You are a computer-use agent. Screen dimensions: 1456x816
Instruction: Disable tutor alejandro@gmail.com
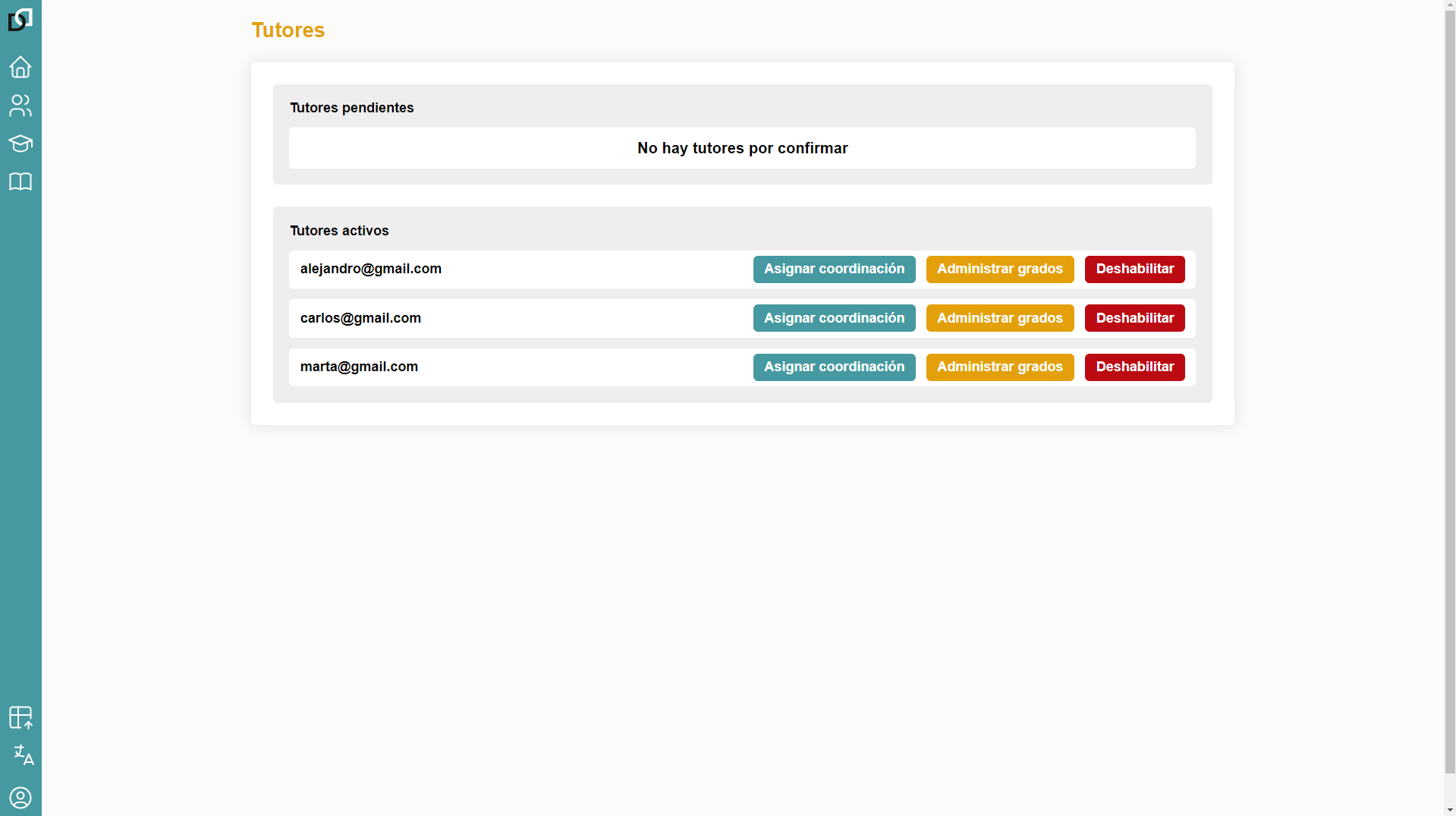[1134, 269]
